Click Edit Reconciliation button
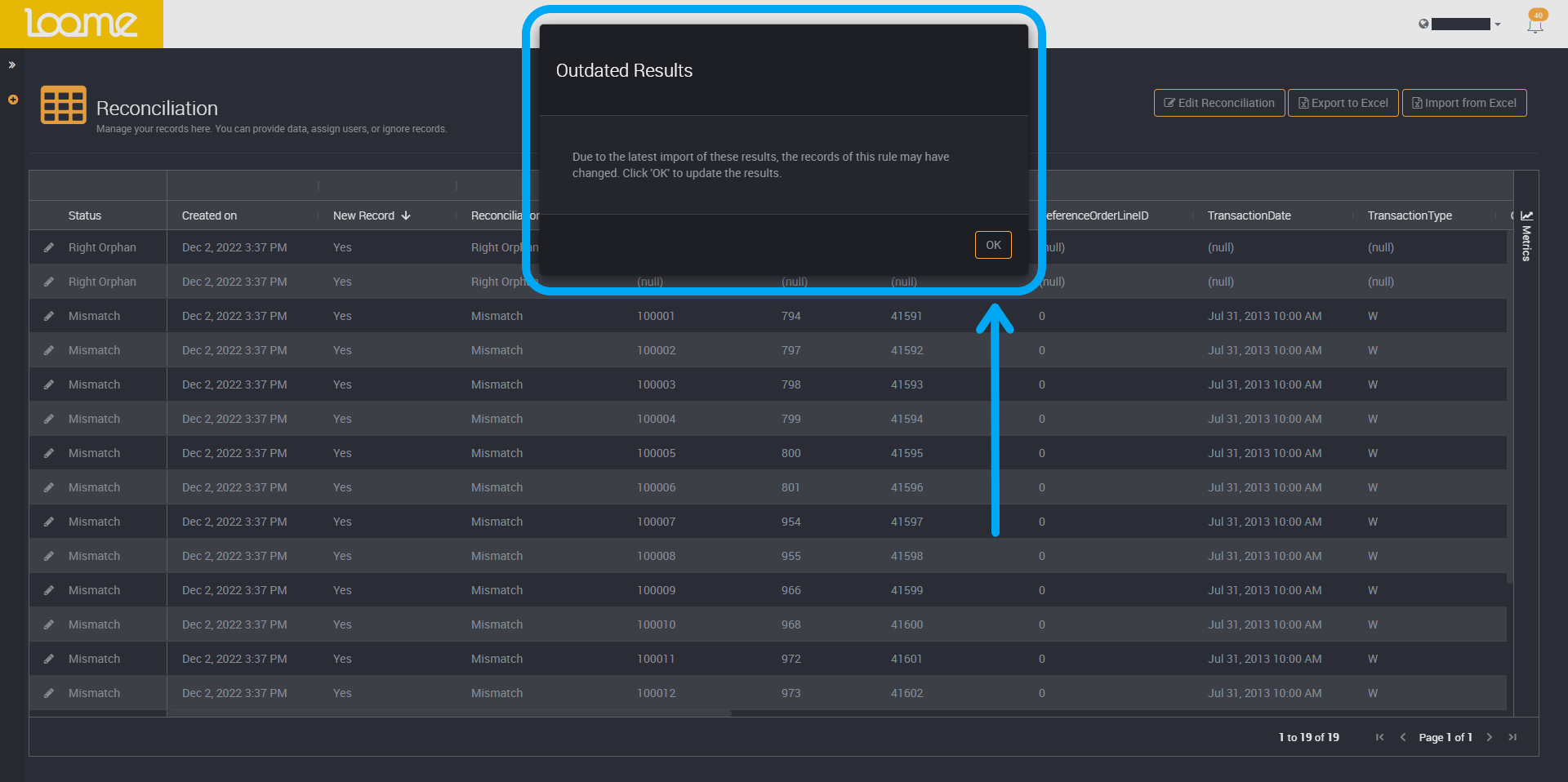Image resolution: width=1568 pixels, height=782 pixels. pyautogui.click(x=1219, y=103)
